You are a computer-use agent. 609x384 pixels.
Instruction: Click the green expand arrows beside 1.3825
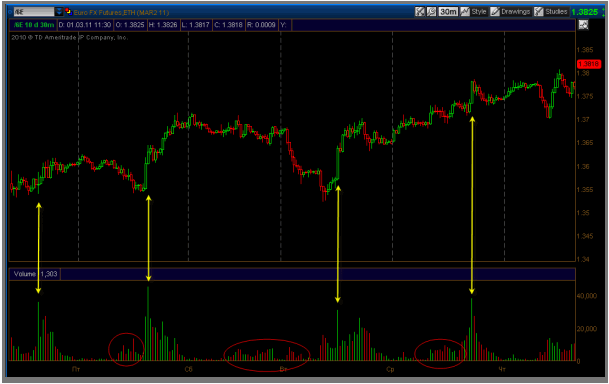(x=604, y=12)
